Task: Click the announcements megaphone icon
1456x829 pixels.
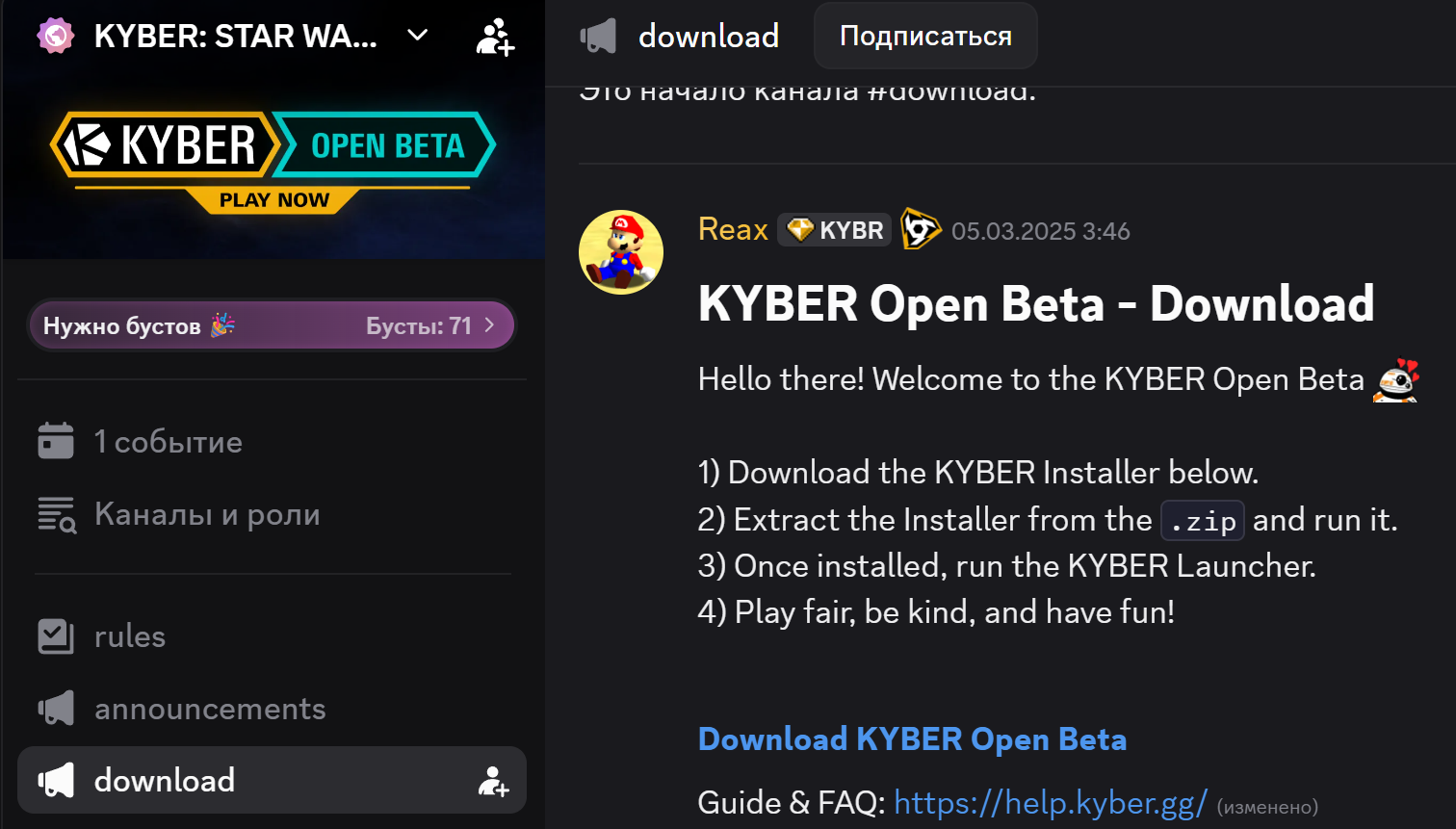Action: [x=56, y=709]
